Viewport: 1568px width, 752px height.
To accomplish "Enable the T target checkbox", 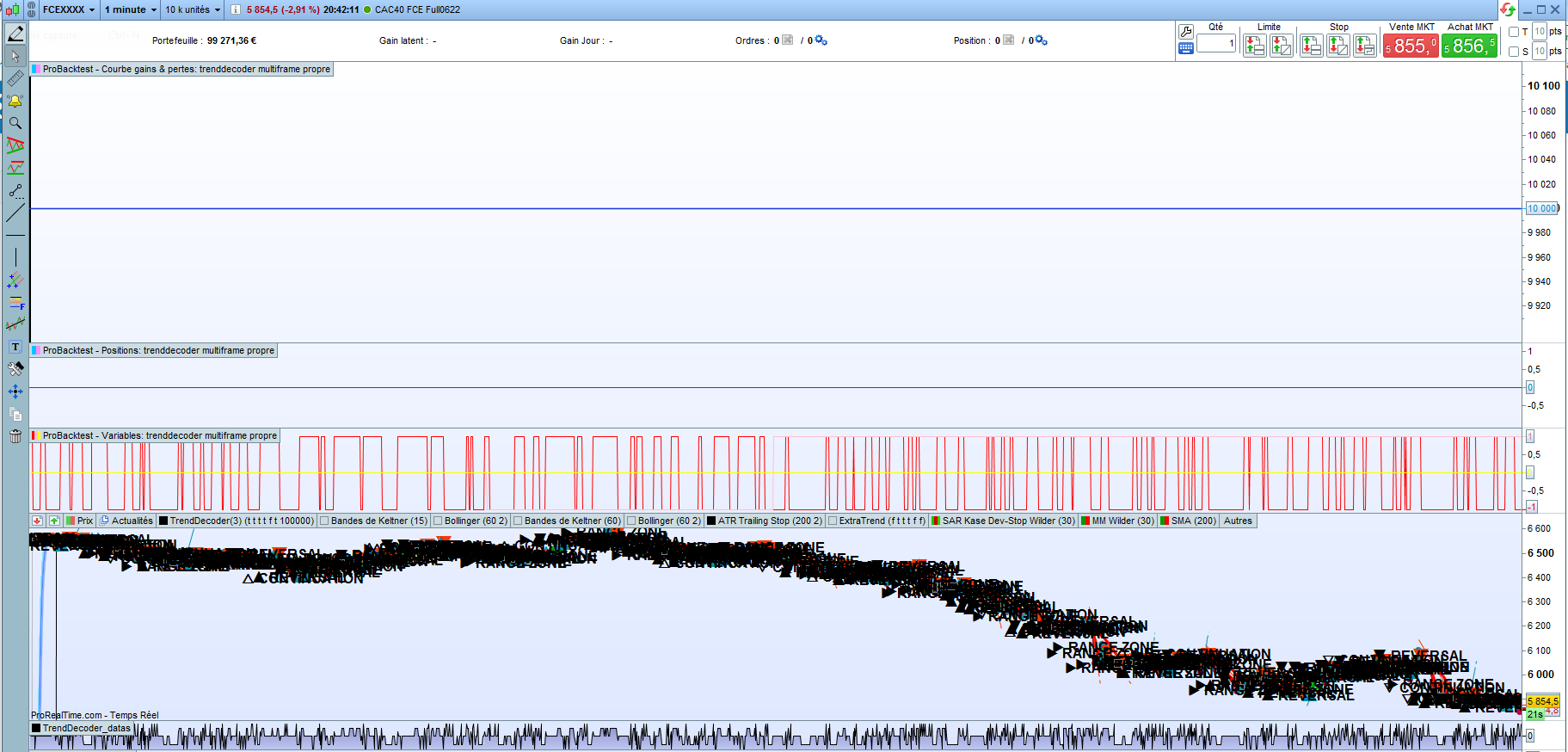I will pyautogui.click(x=1514, y=33).
